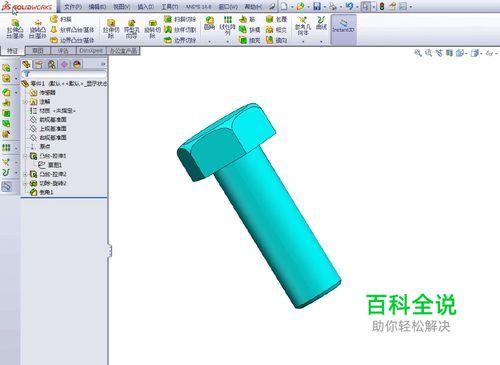Select the Linear Pattern (线性阵列) tool

point(227,25)
